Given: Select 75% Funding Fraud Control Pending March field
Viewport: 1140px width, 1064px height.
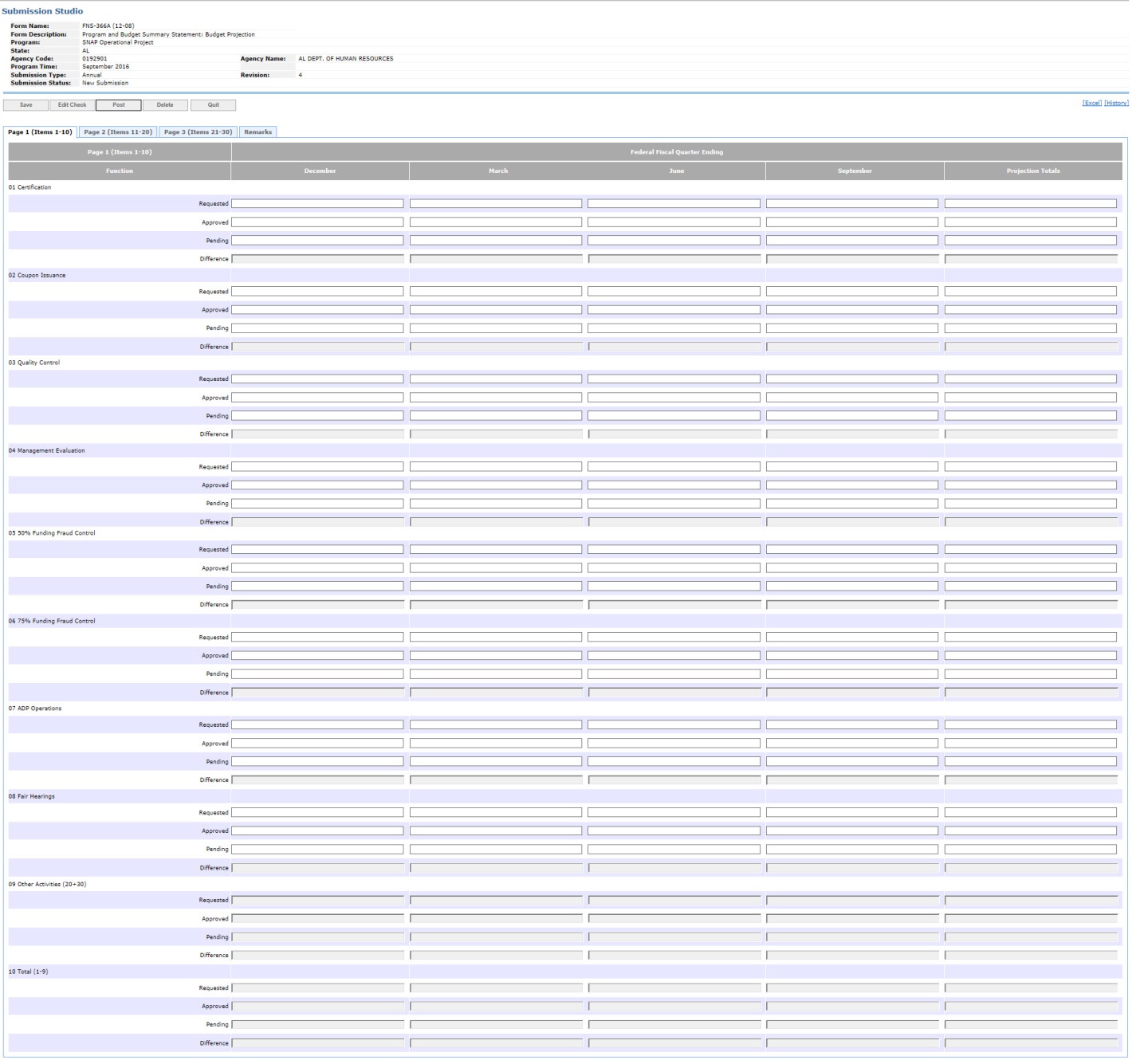Looking at the screenshot, I should [495, 674].
